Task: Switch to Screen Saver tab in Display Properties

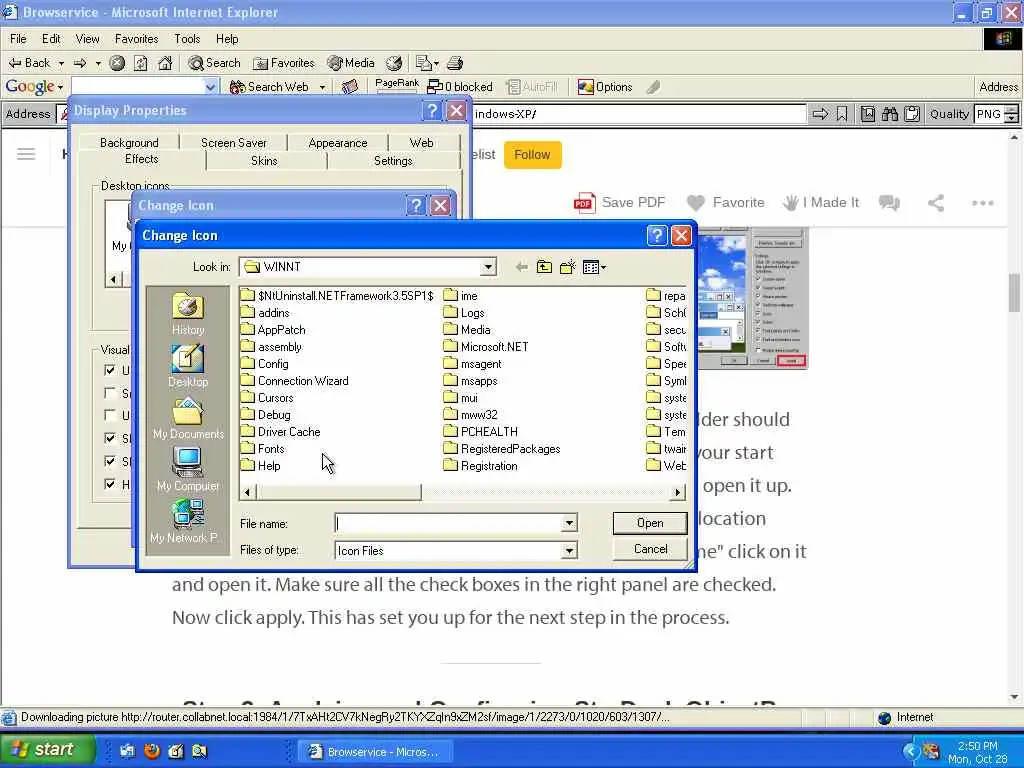Action: pos(233,143)
